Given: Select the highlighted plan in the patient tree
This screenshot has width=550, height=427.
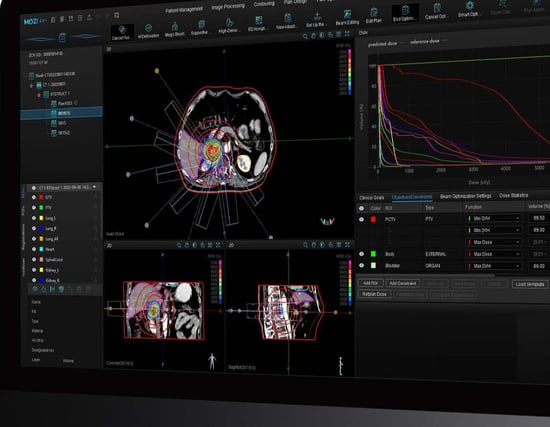Looking at the screenshot, I should [x=62, y=113].
